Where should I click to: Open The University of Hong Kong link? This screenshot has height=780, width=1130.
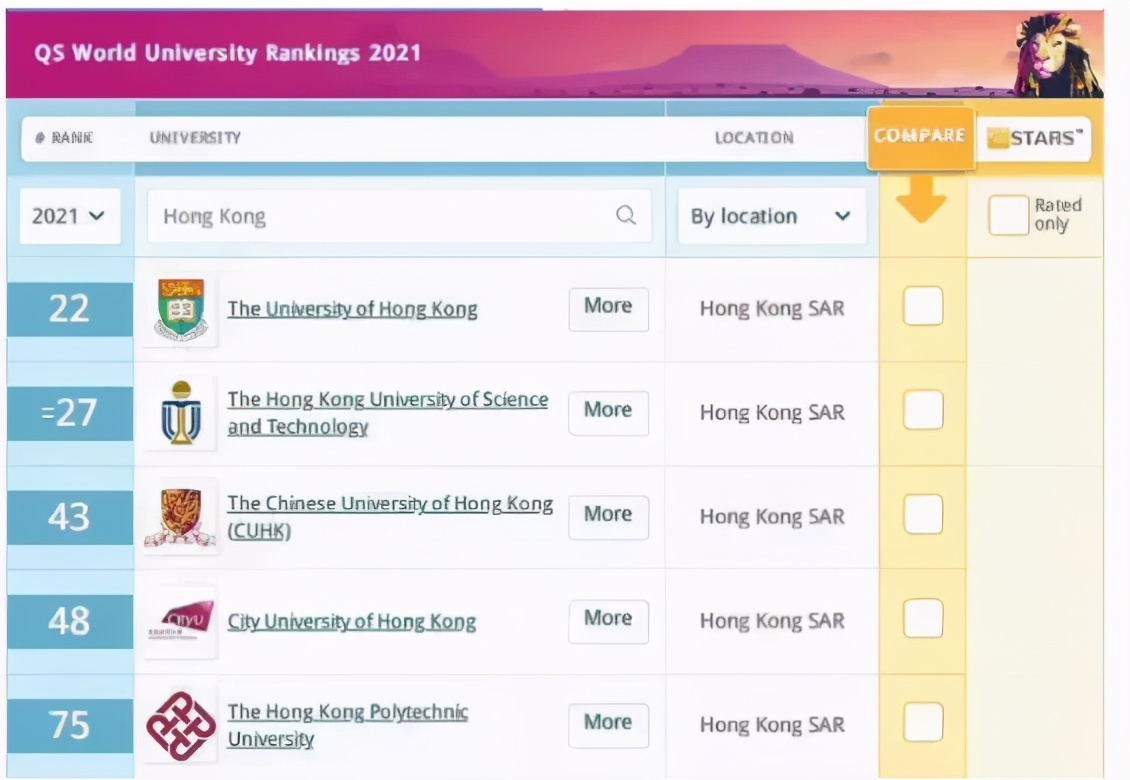tap(352, 309)
